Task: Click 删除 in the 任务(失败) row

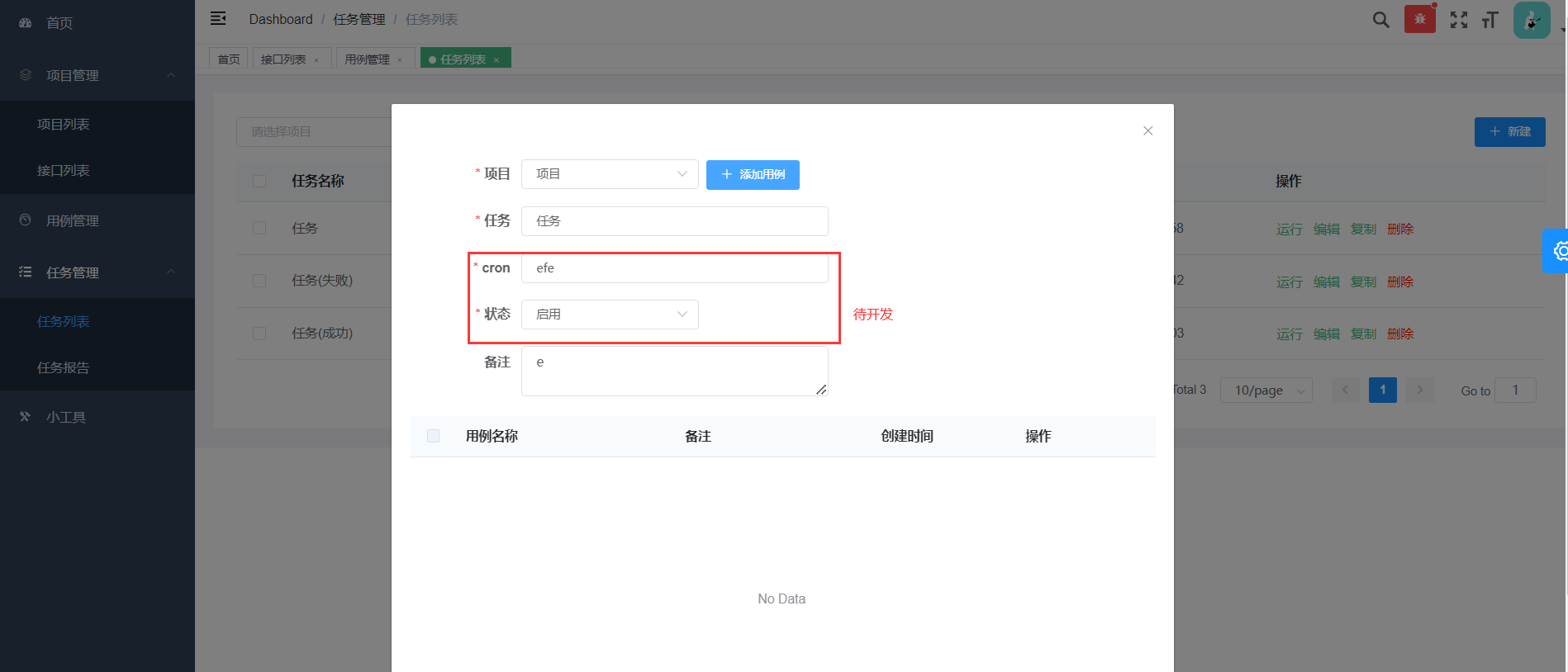Action: tap(1400, 282)
